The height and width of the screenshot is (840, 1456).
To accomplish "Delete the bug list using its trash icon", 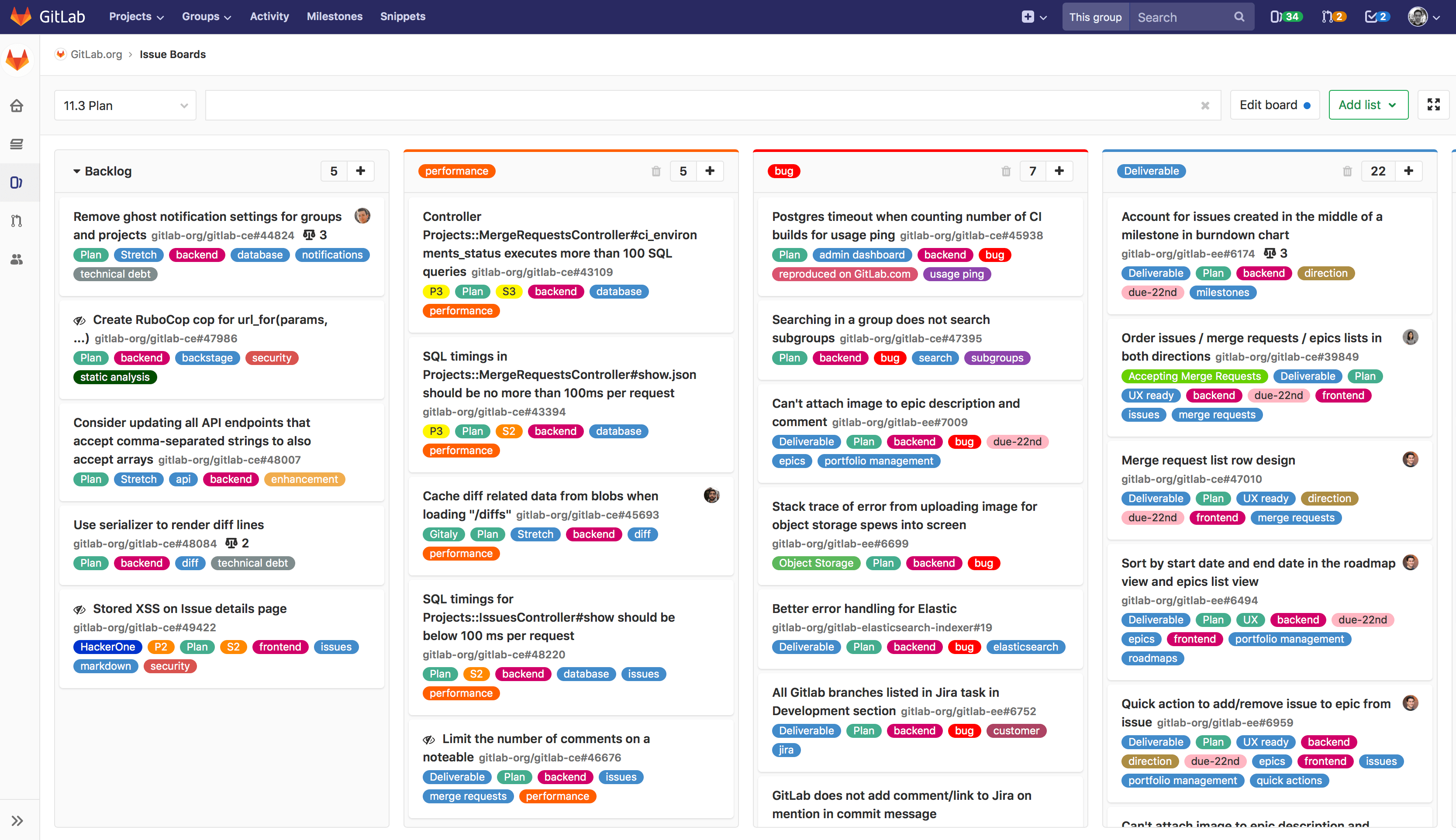I will [x=1006, y=171].
